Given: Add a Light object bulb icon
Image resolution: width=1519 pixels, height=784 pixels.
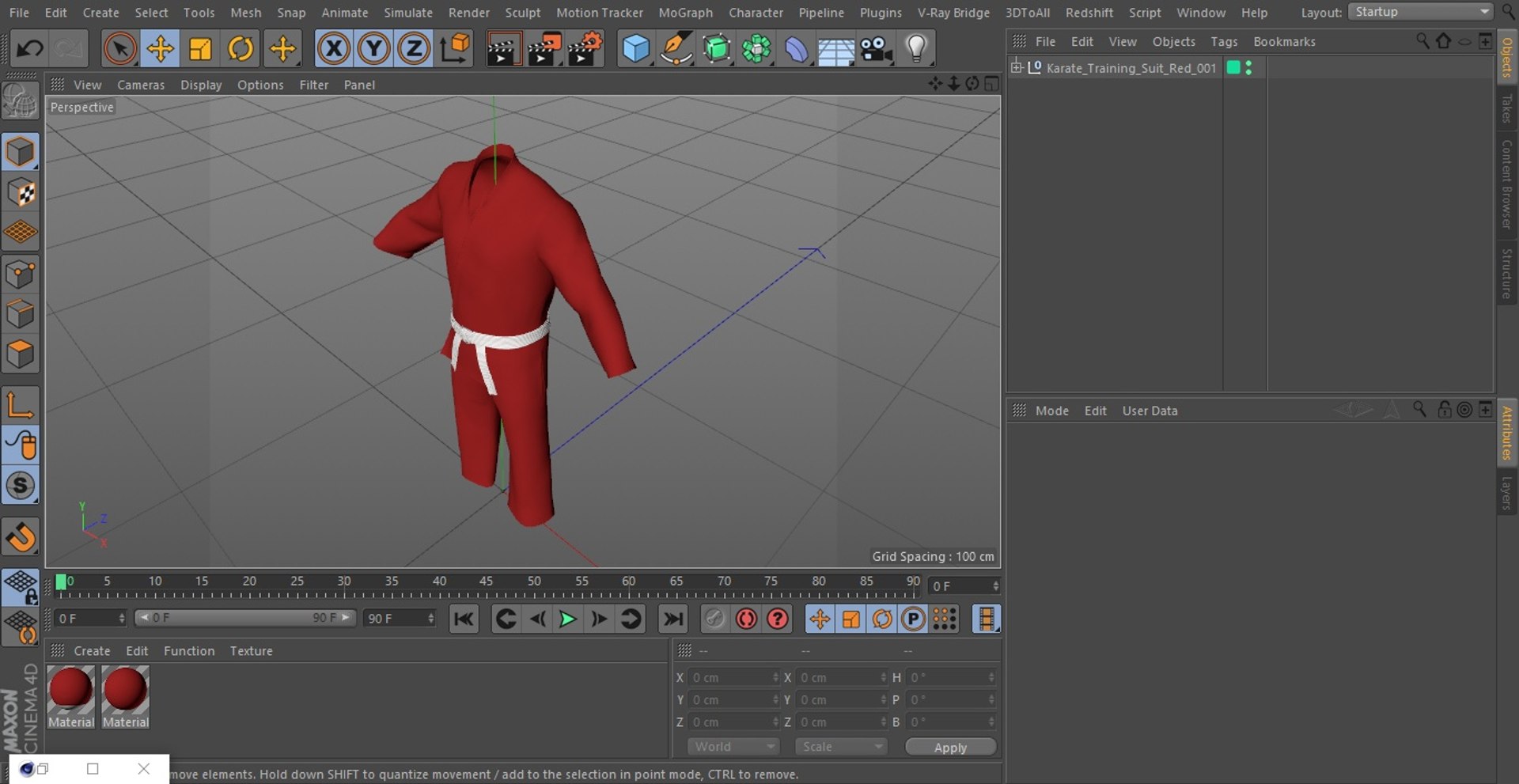Looking at the screenshot, I should pyautogui.click(x=916, y=49).
